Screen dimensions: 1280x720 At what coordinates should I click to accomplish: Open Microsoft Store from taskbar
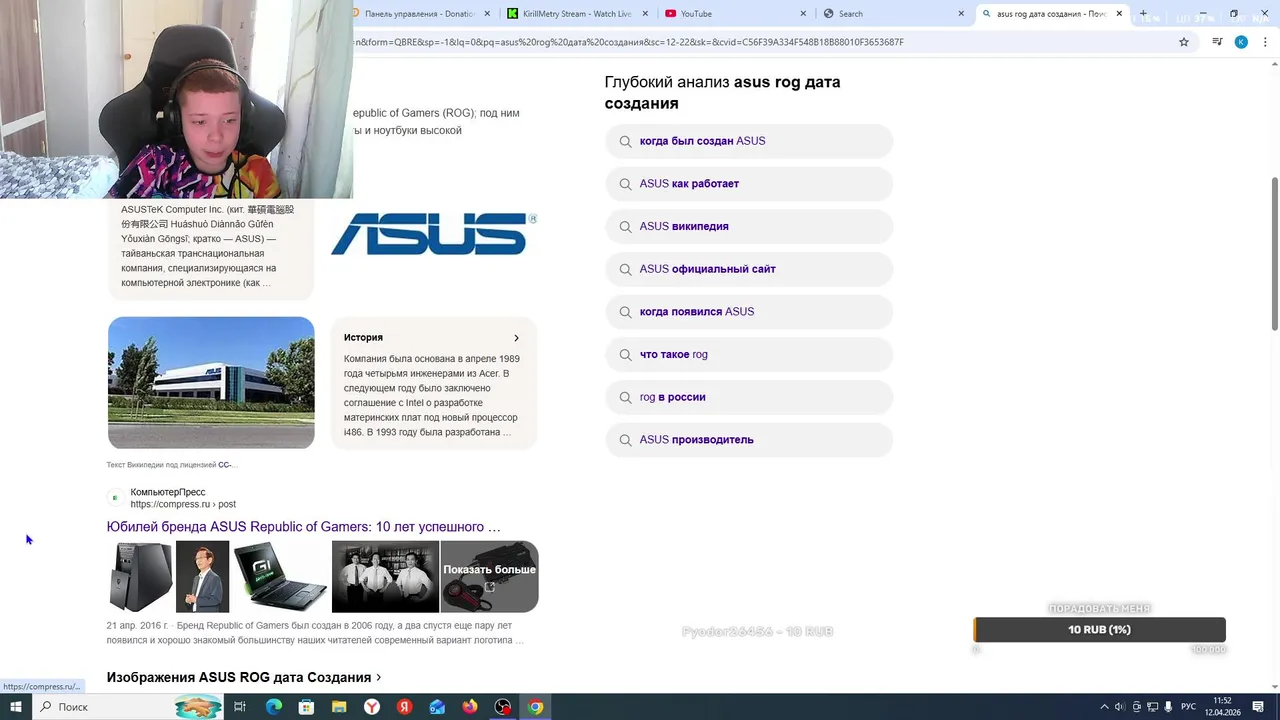point(306,707)
